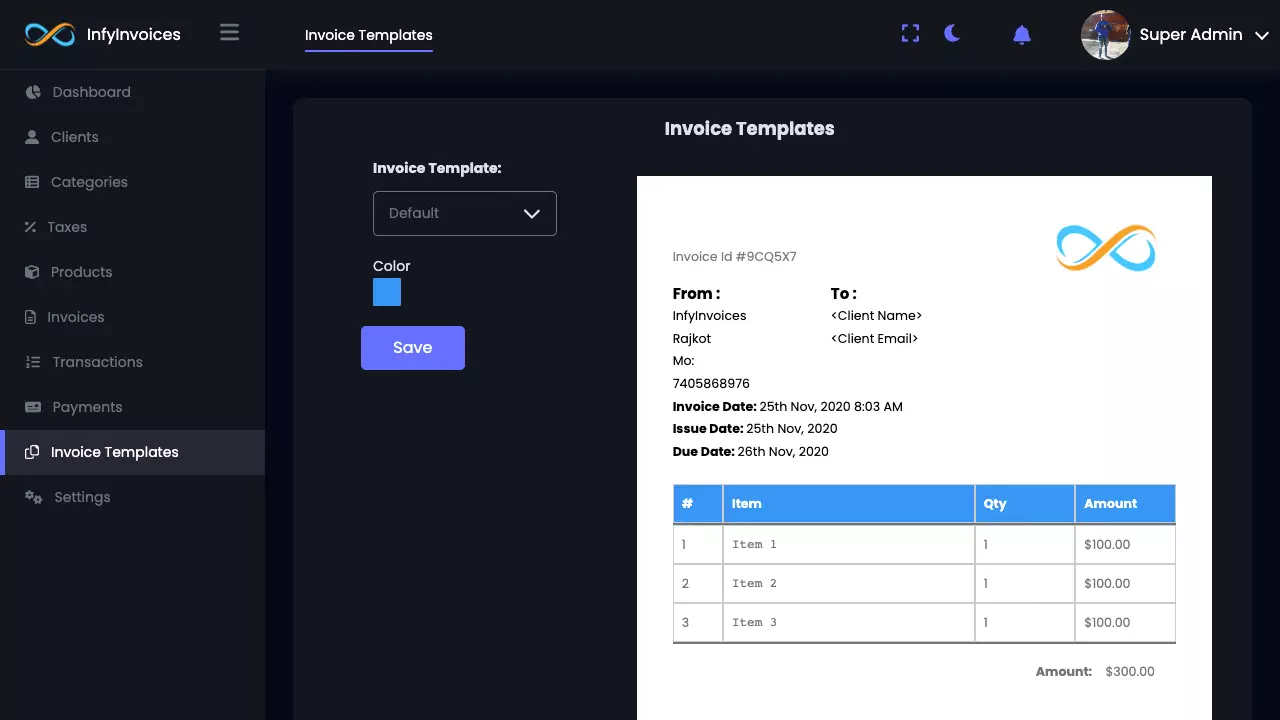Click the 'Item 2' table cell
Screen dimensions: 1280x720
tap(849, 584)
